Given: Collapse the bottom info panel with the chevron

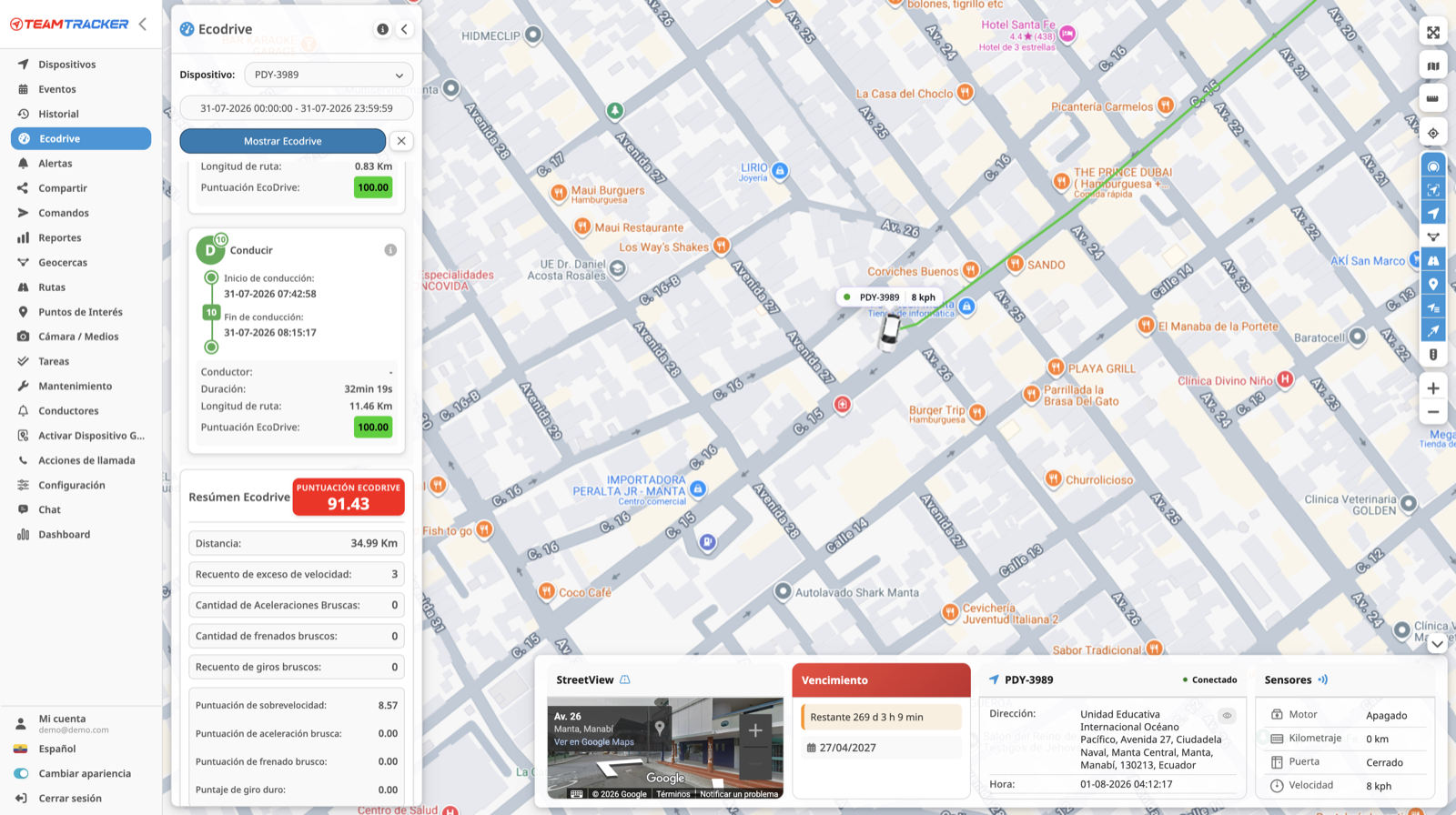Looking at the screenshot, I should coord(1437,644).
